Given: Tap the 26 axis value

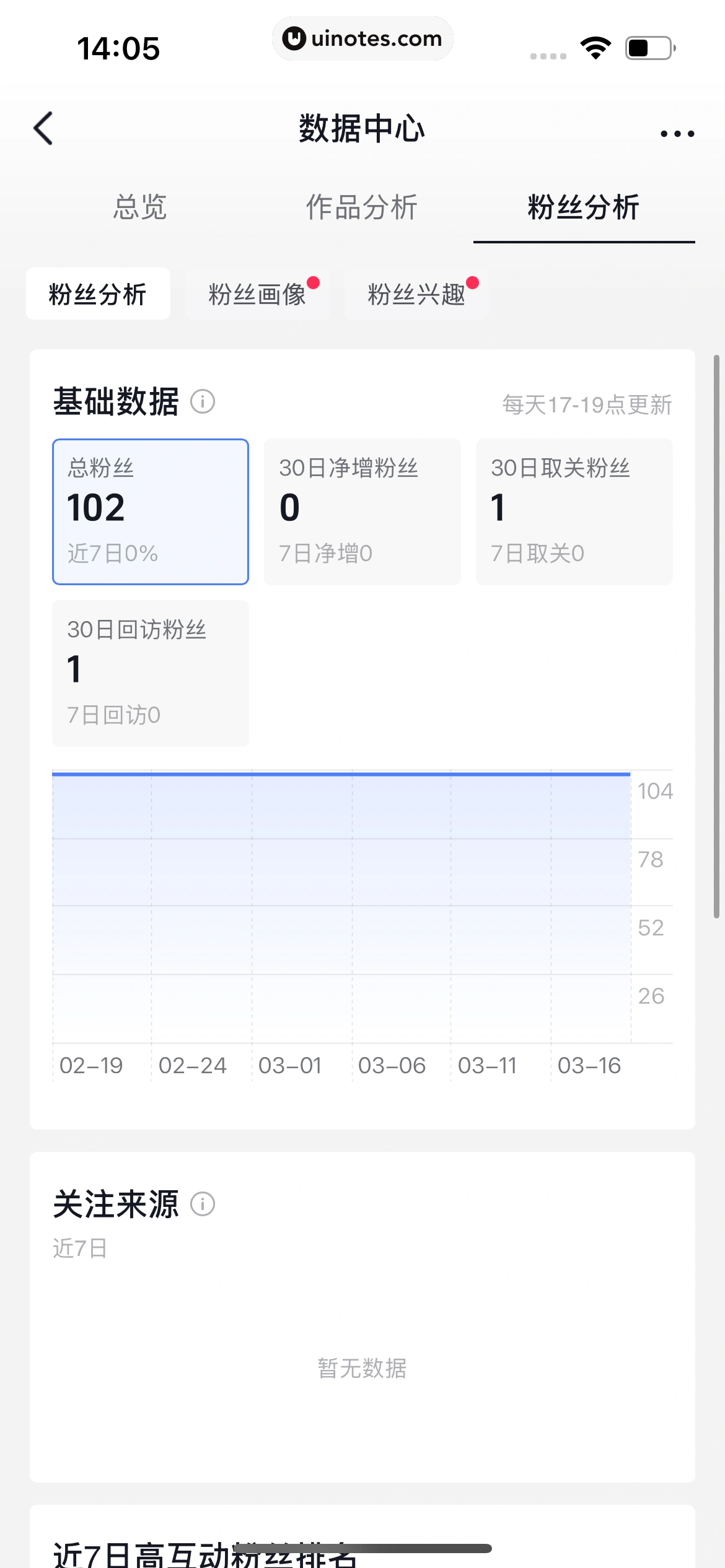Looking at the screenshot, I should point(651,995).
